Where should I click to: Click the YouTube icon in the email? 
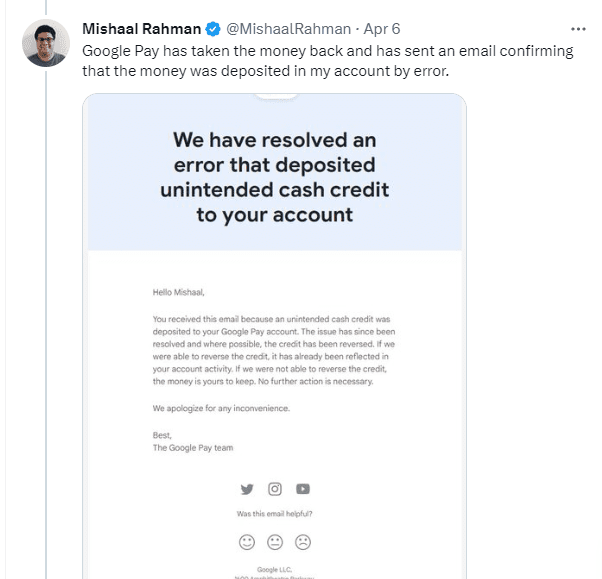click(302, 489)
